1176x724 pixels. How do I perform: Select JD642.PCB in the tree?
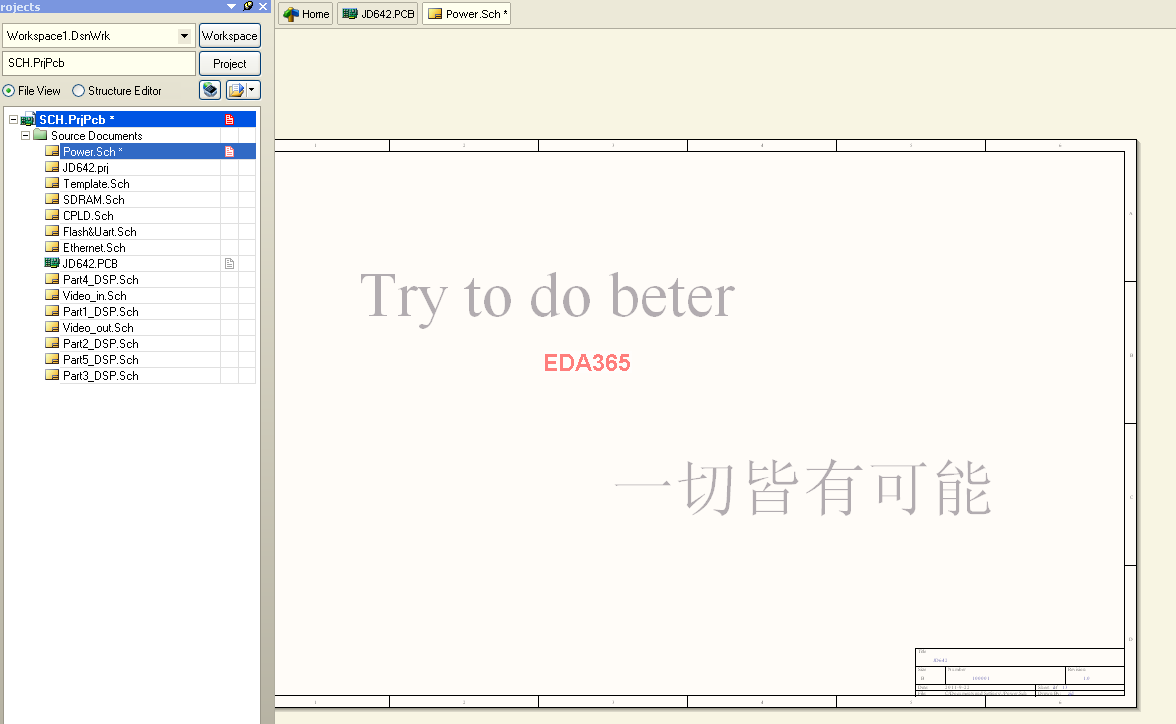coord(90,263)
